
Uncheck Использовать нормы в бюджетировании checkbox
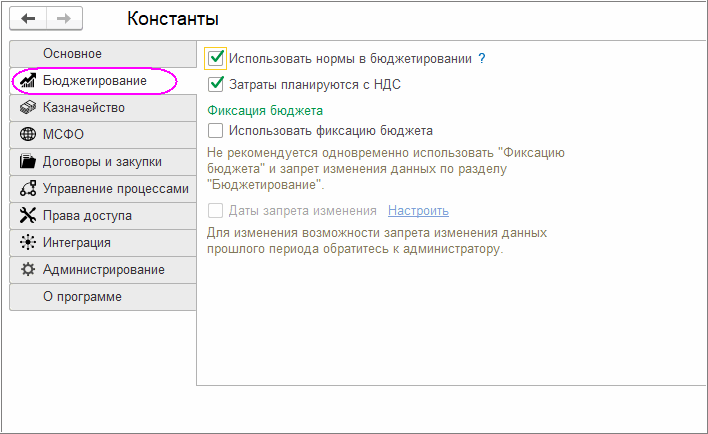click(216, 59)
